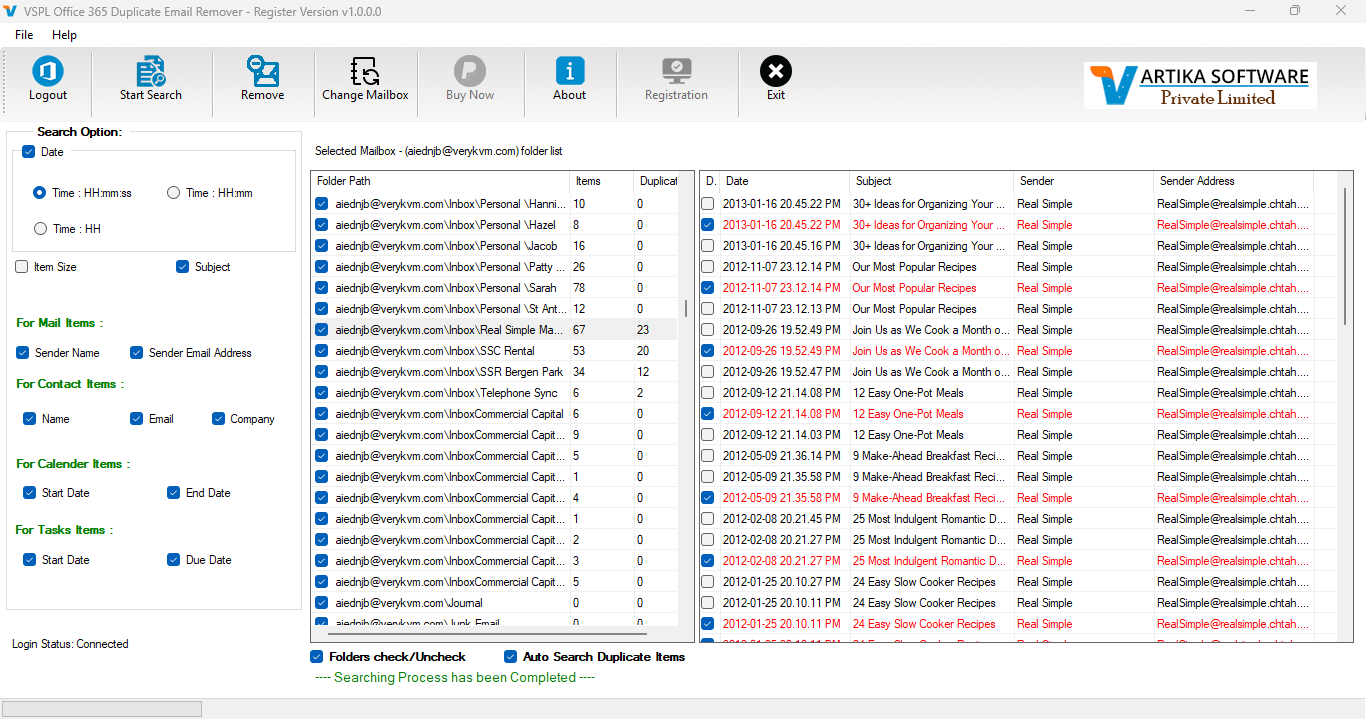The height and width of the screenshot is (720, 1366).
Task: Click the Sender Address column header
Action: [1233, 181]
